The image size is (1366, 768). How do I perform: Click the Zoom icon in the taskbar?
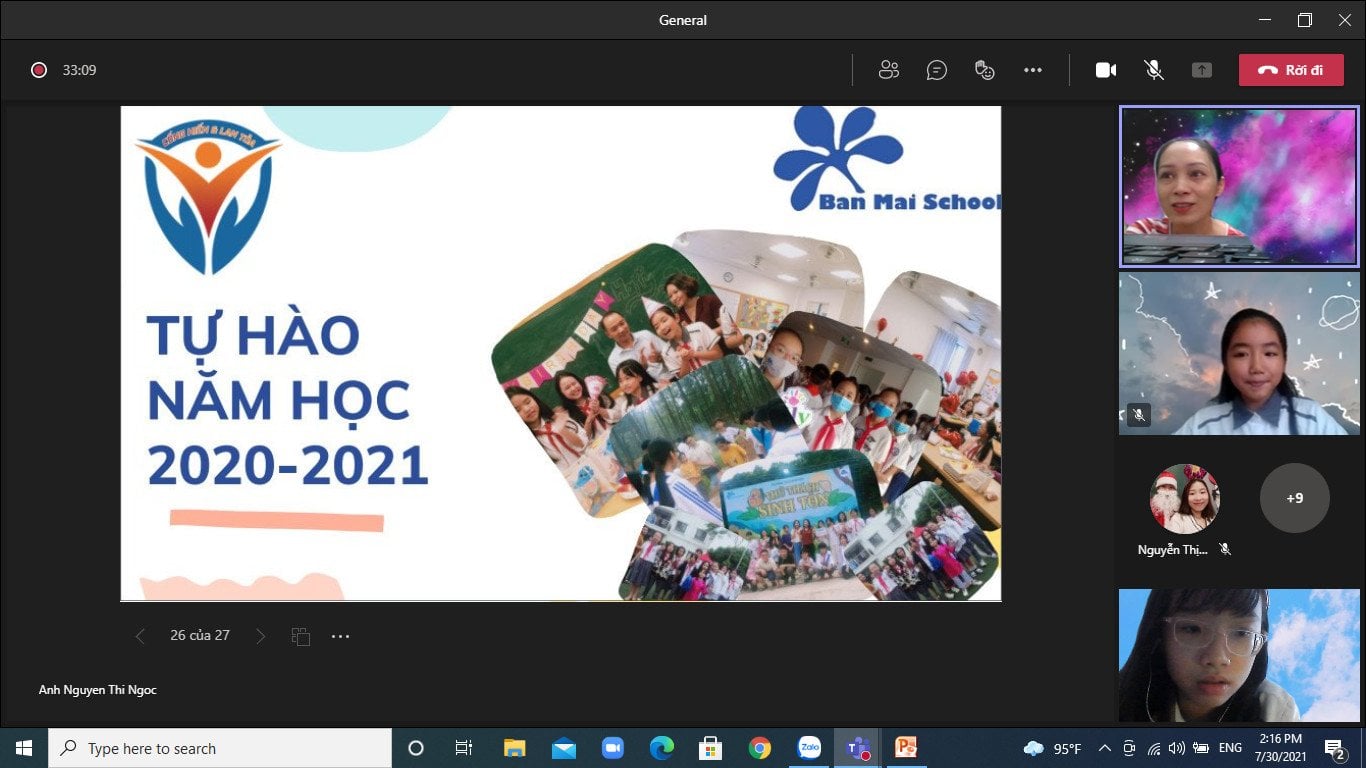[x=613, y=748]
